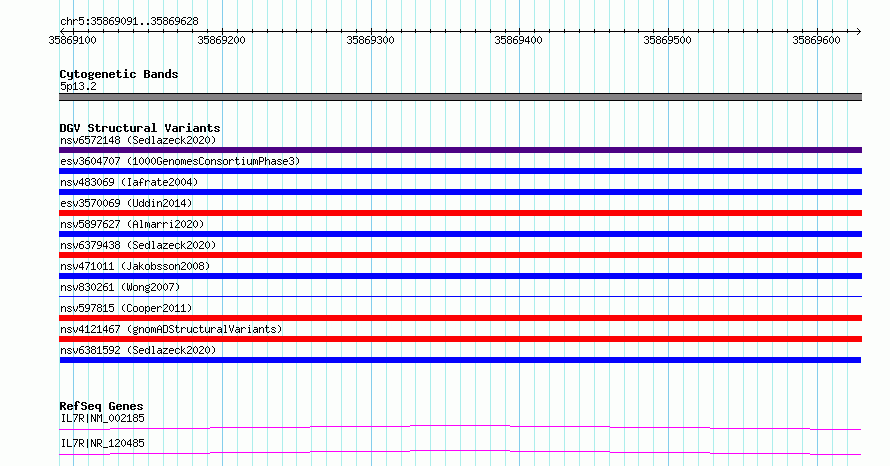This screenshot has width=890, height=466.
Task: Click the RefSeq Genes track title
Action: coord(101,406)
